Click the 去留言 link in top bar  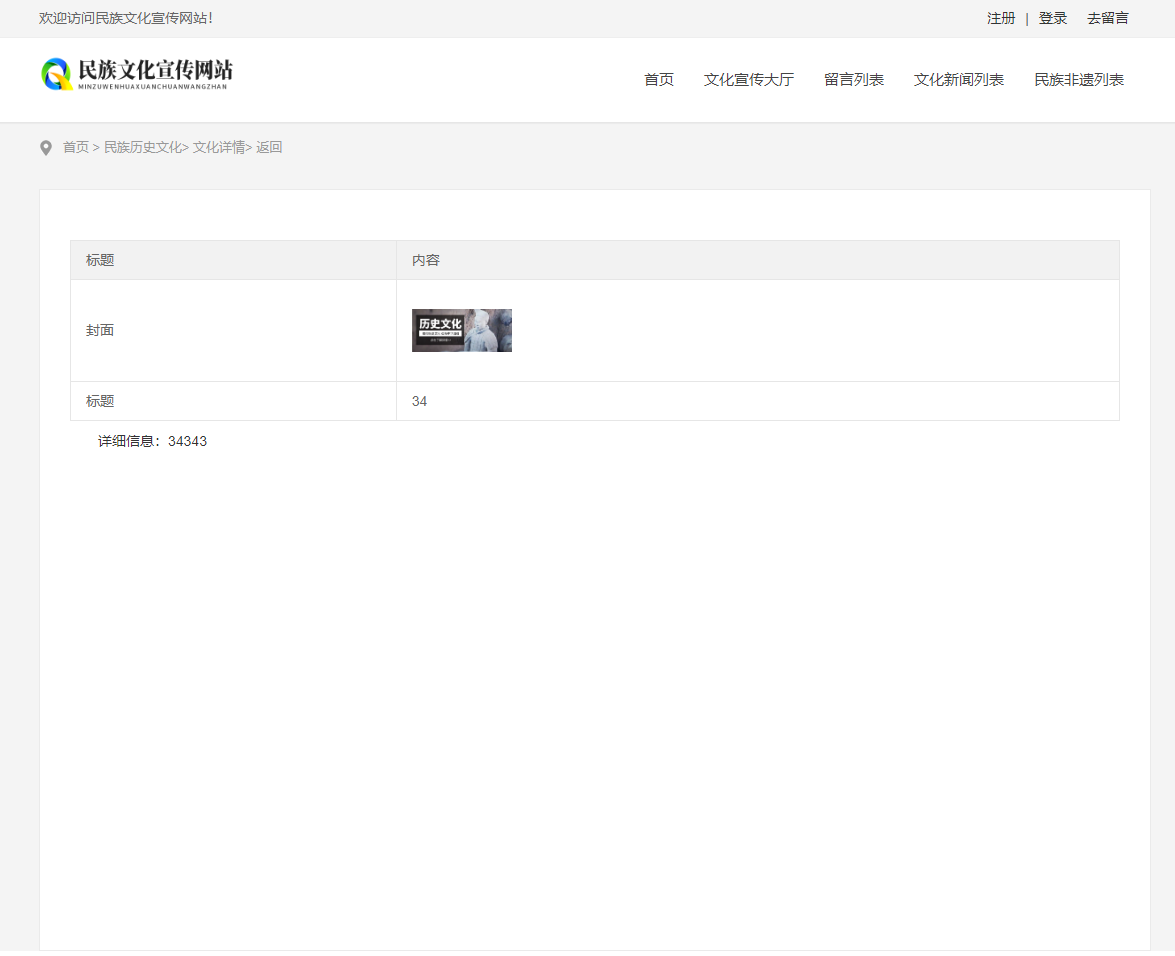point(1107,18)
